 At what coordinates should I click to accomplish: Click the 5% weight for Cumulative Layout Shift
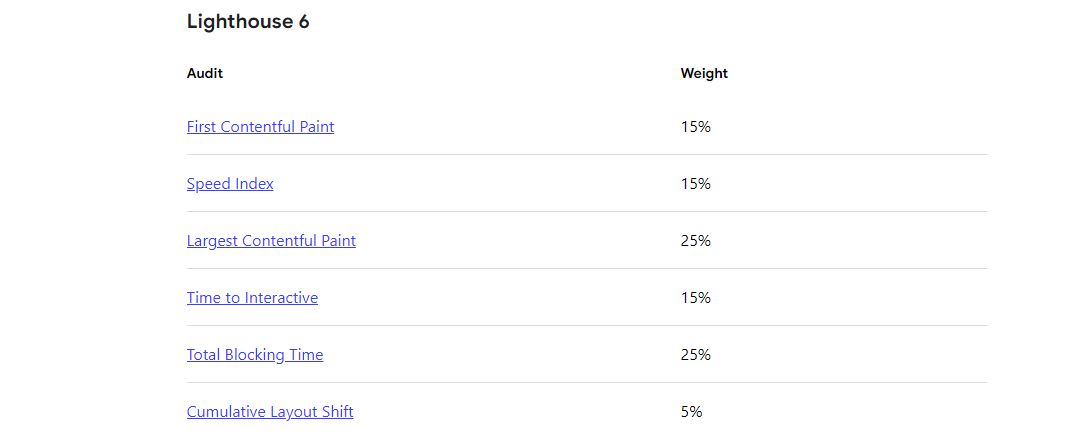pos(692,412)
